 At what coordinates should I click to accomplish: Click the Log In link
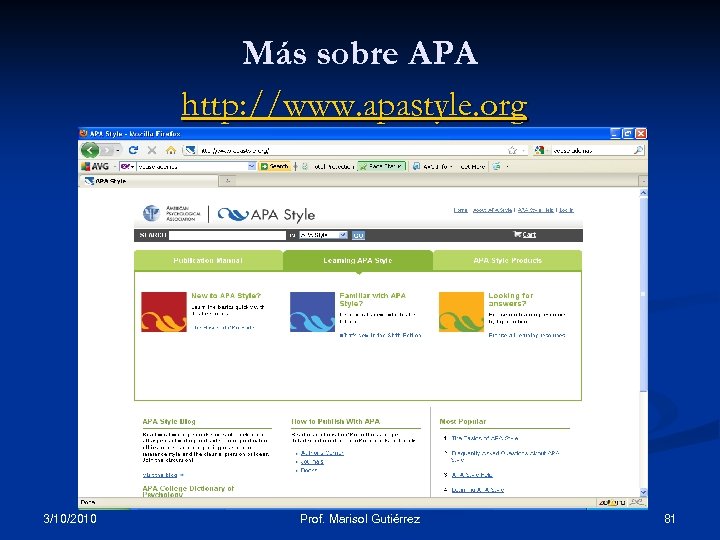566,210
